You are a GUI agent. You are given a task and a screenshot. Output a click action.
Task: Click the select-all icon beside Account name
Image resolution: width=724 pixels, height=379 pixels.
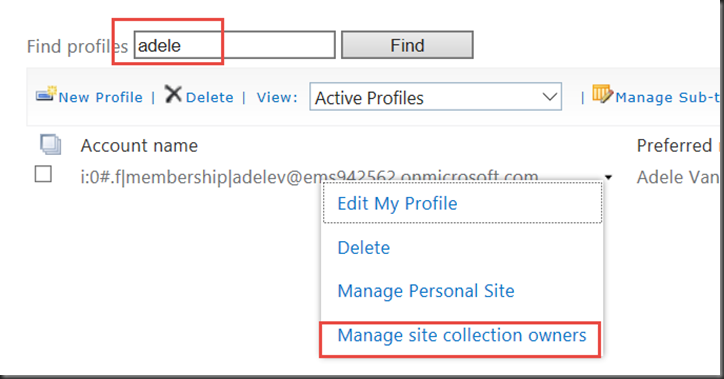50,144
